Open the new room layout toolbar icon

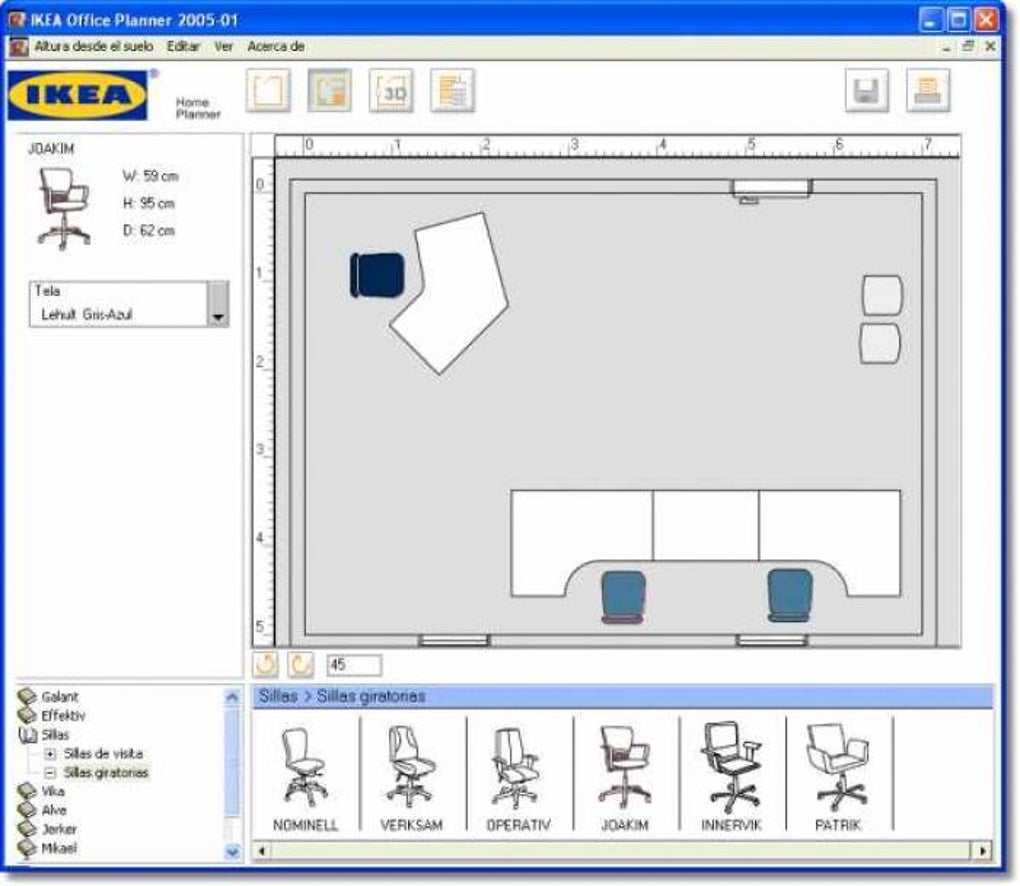click(268, 90)
